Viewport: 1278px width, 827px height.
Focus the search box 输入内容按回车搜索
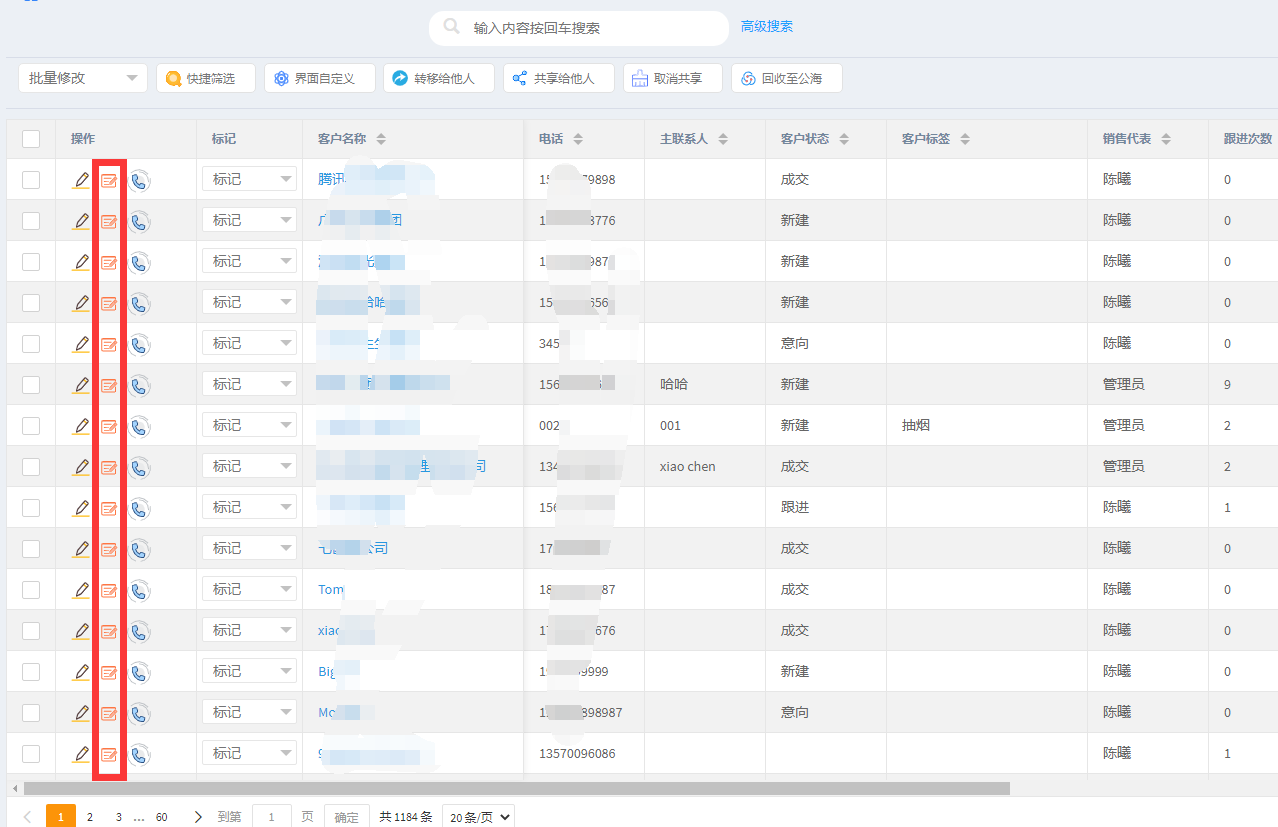click(590, 28)
